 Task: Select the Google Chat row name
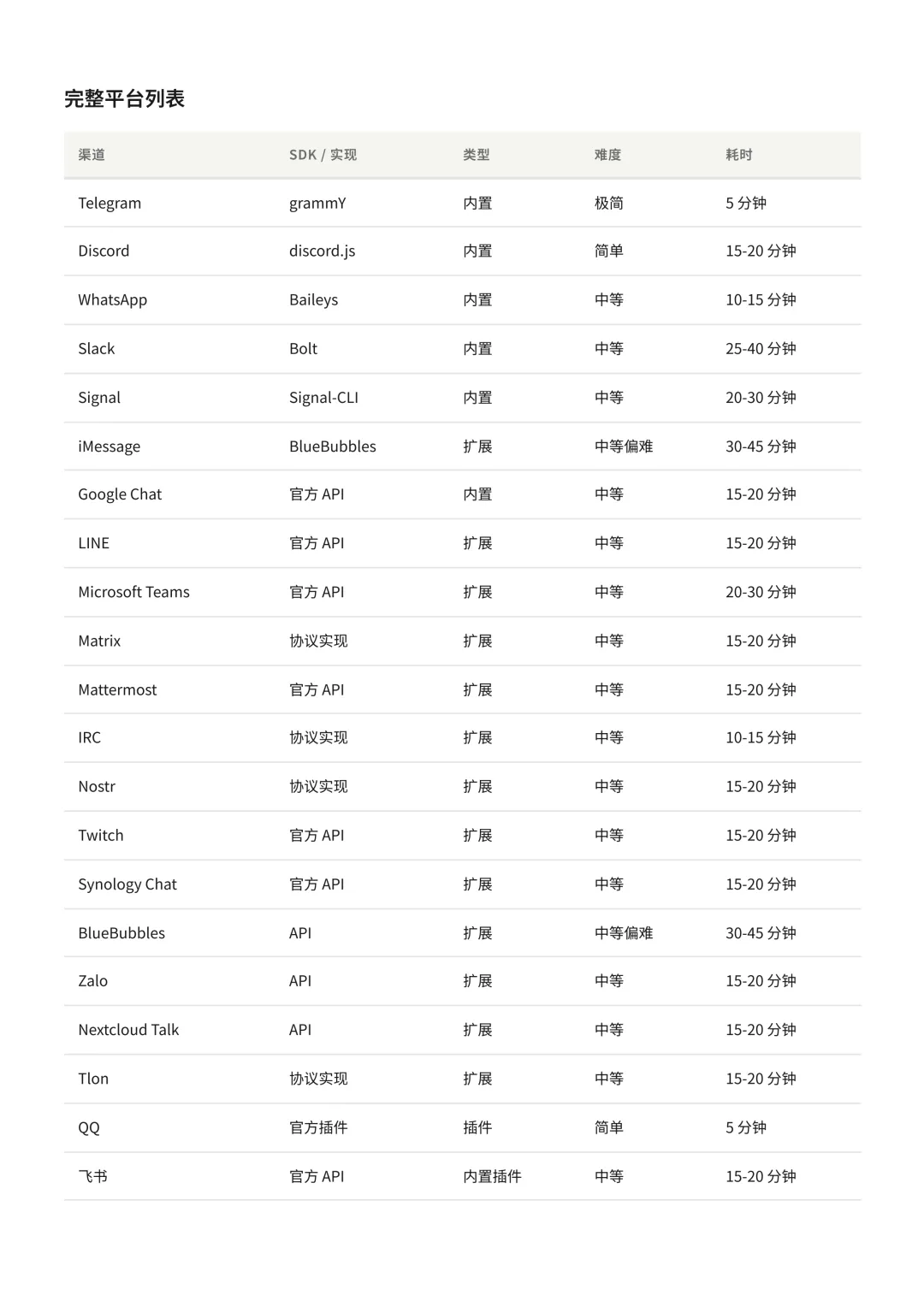pos(120,494)
